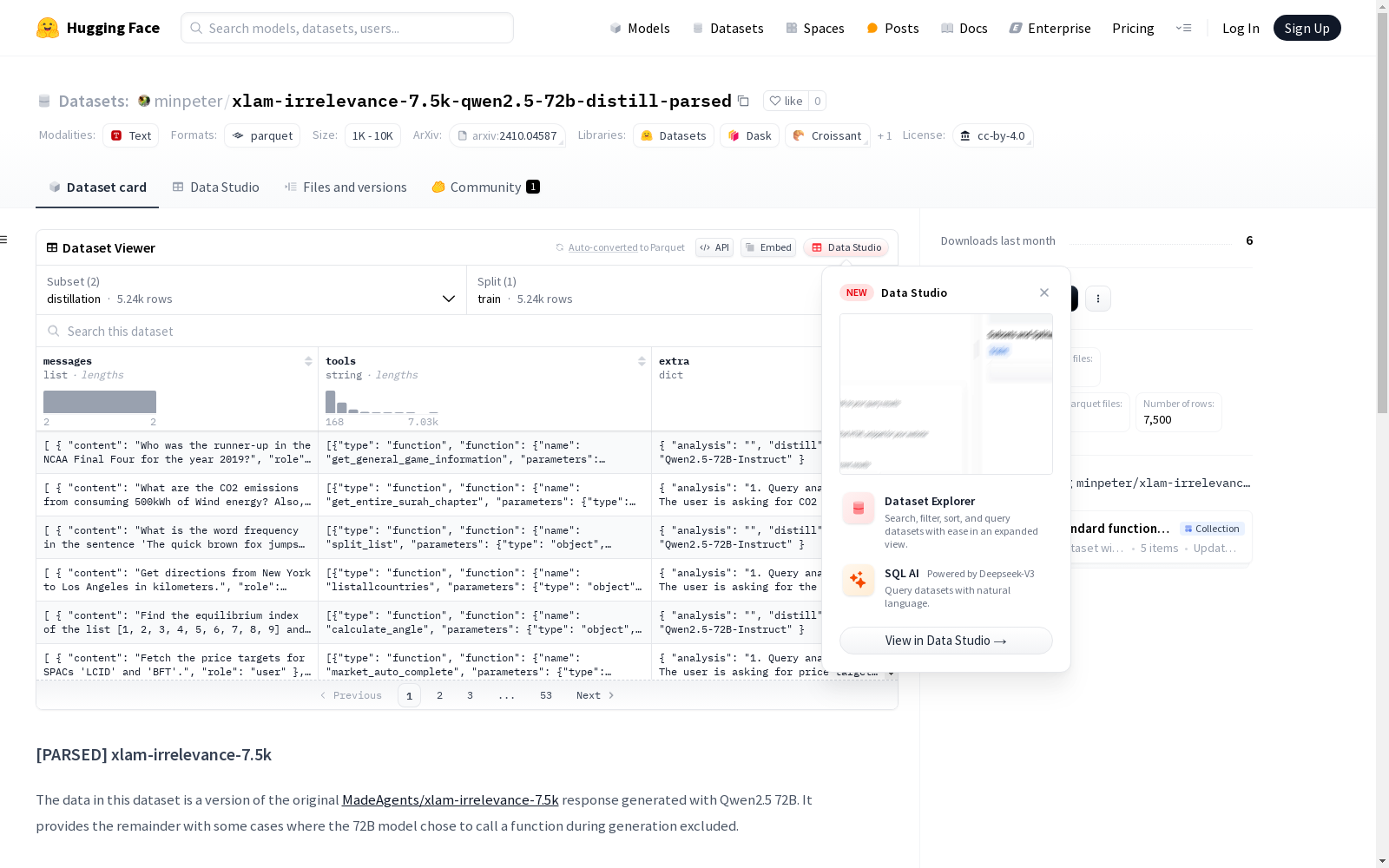The image size is (1389, 868).
Task: Click the Embed button
Action: click(x=768, y=247)
